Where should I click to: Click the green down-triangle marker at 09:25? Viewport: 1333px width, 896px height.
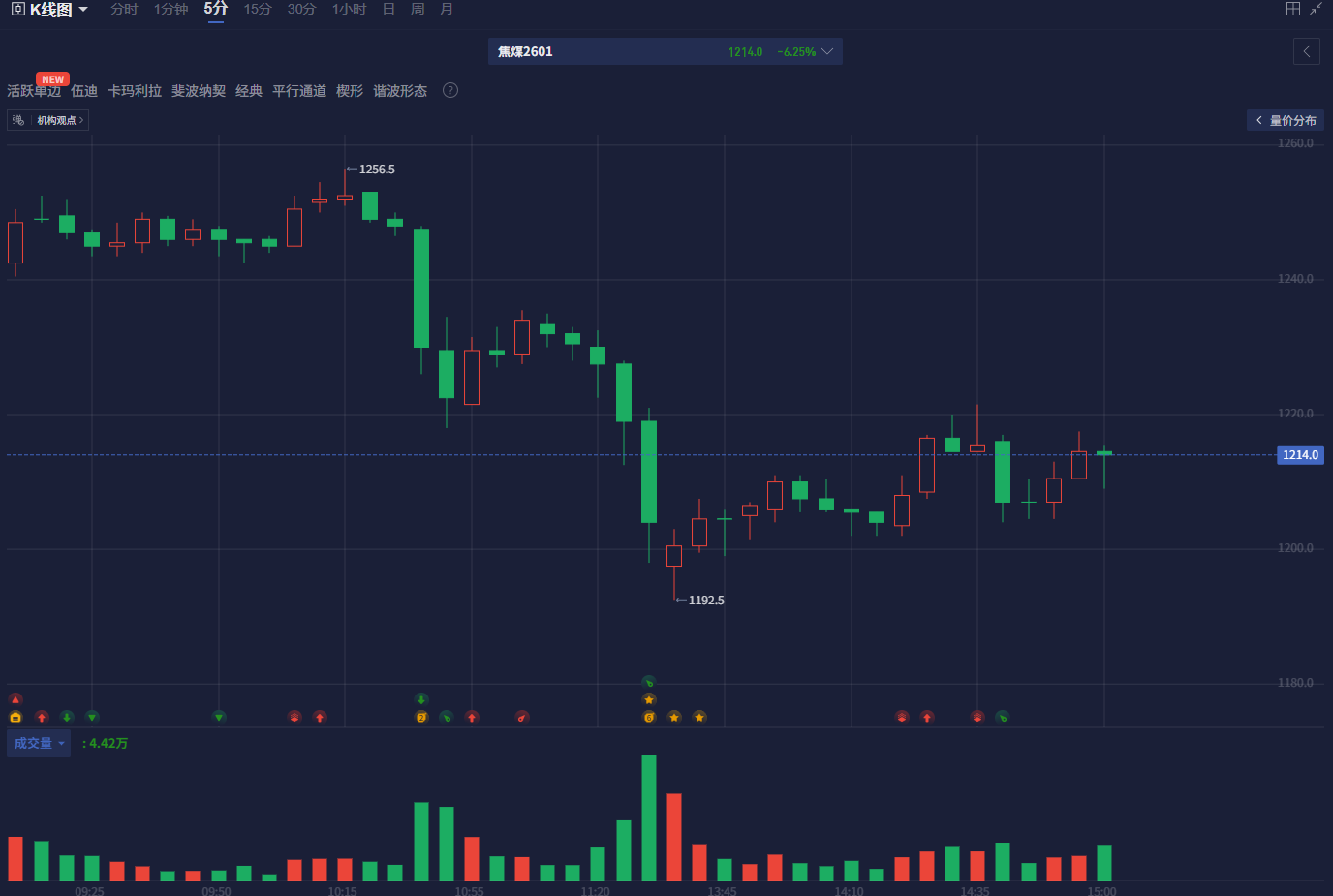[x=92, y=717]
